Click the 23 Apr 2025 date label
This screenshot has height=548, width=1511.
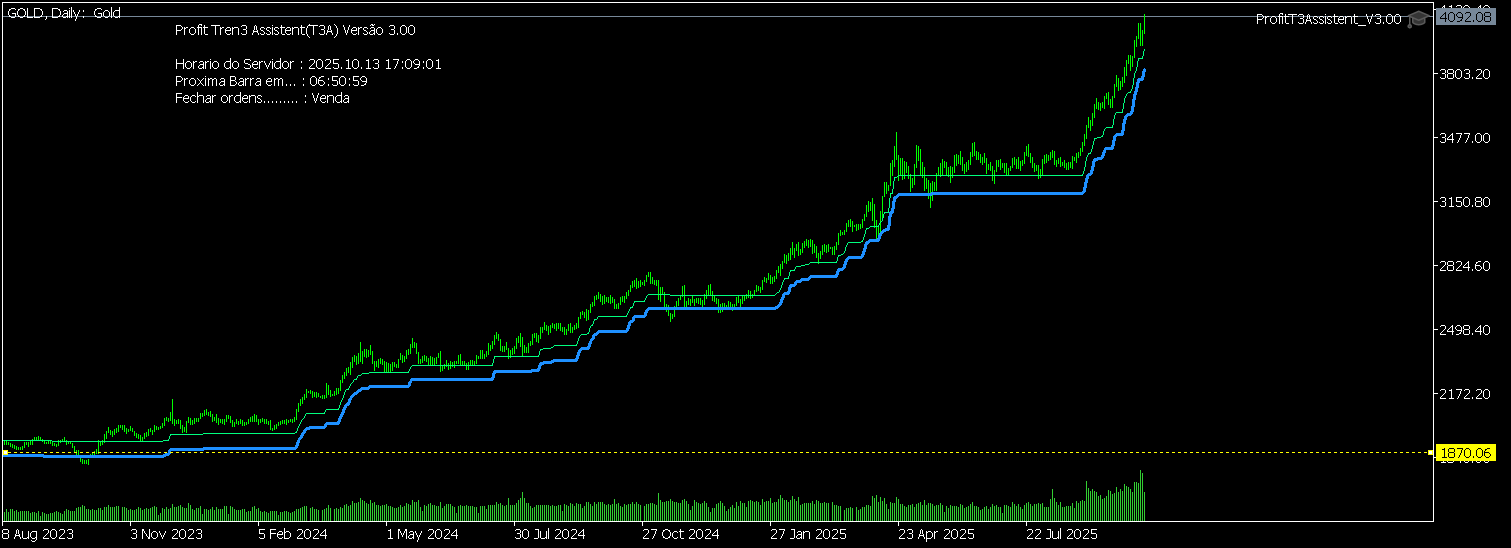click(936, 534)
